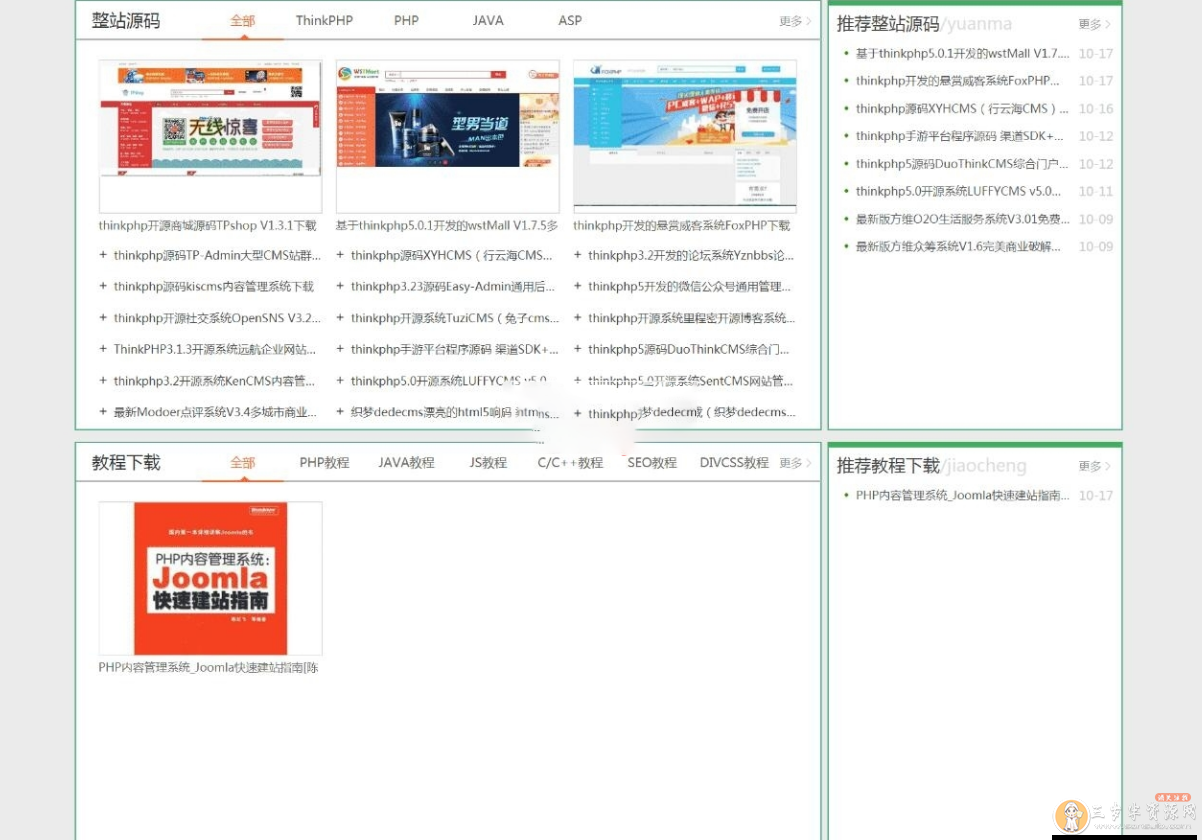Screen dimensions: 1202x840
Task: Switch to the JAVA source code tab
Action: (x=488, y=20)
